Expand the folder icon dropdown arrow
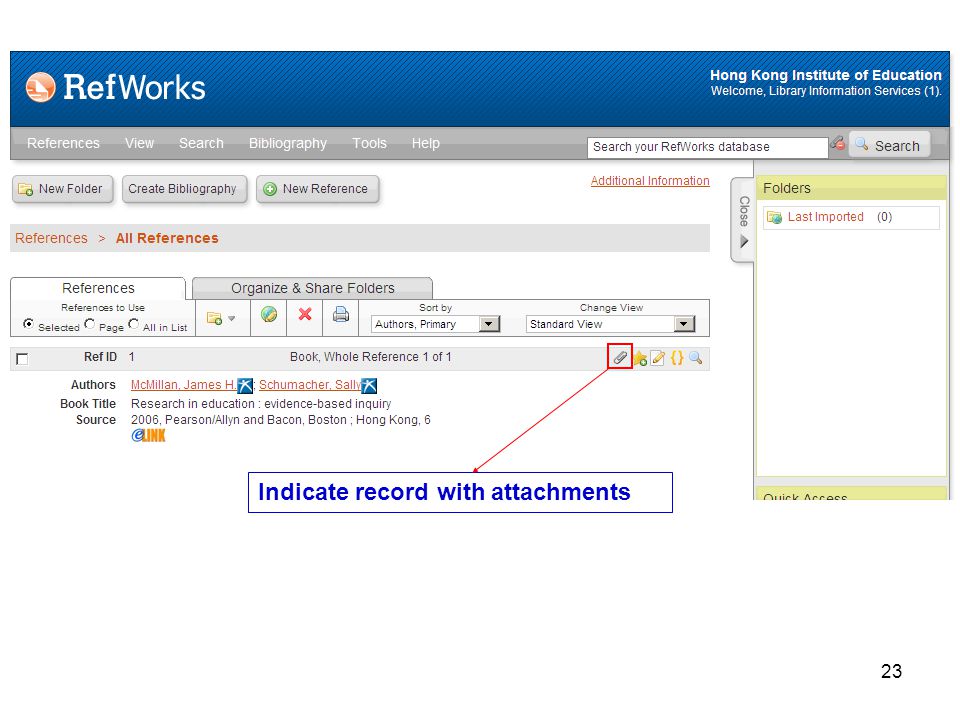This screenshot has height=720, width=960. coord(231,318)
